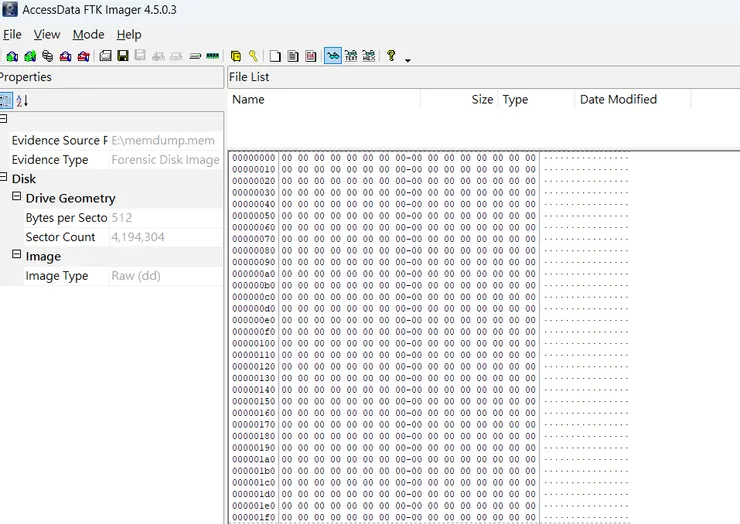Click Add All Attached Devices icon

pyautogui.click(x=29, y=56)
